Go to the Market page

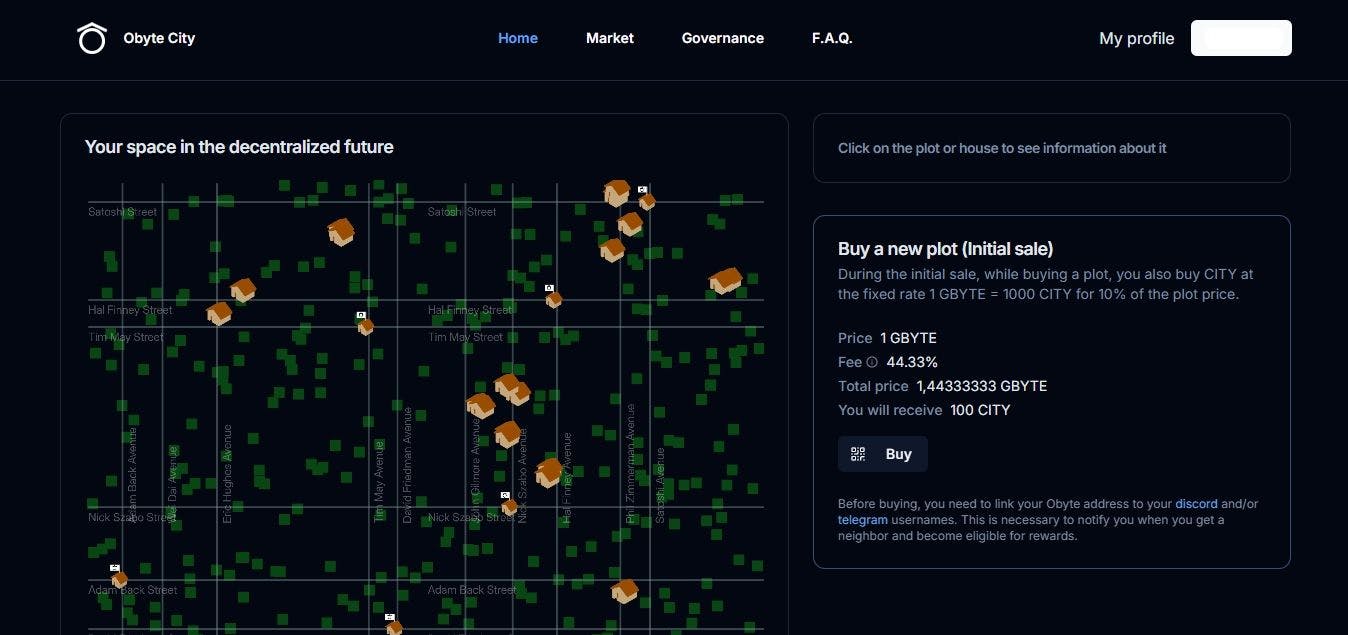[x=610, y=38]
